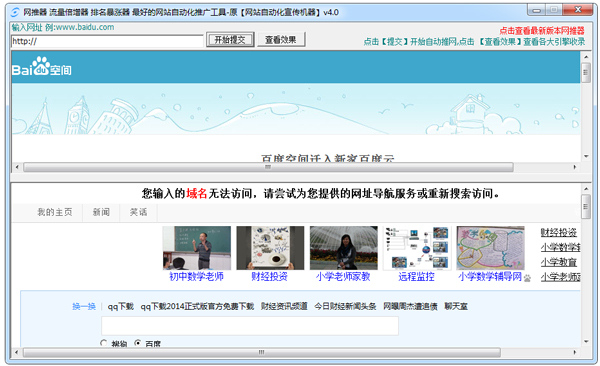Click the http:// URL input field
600x366 pixels.
pyautogui.click(x=107, y=41)
